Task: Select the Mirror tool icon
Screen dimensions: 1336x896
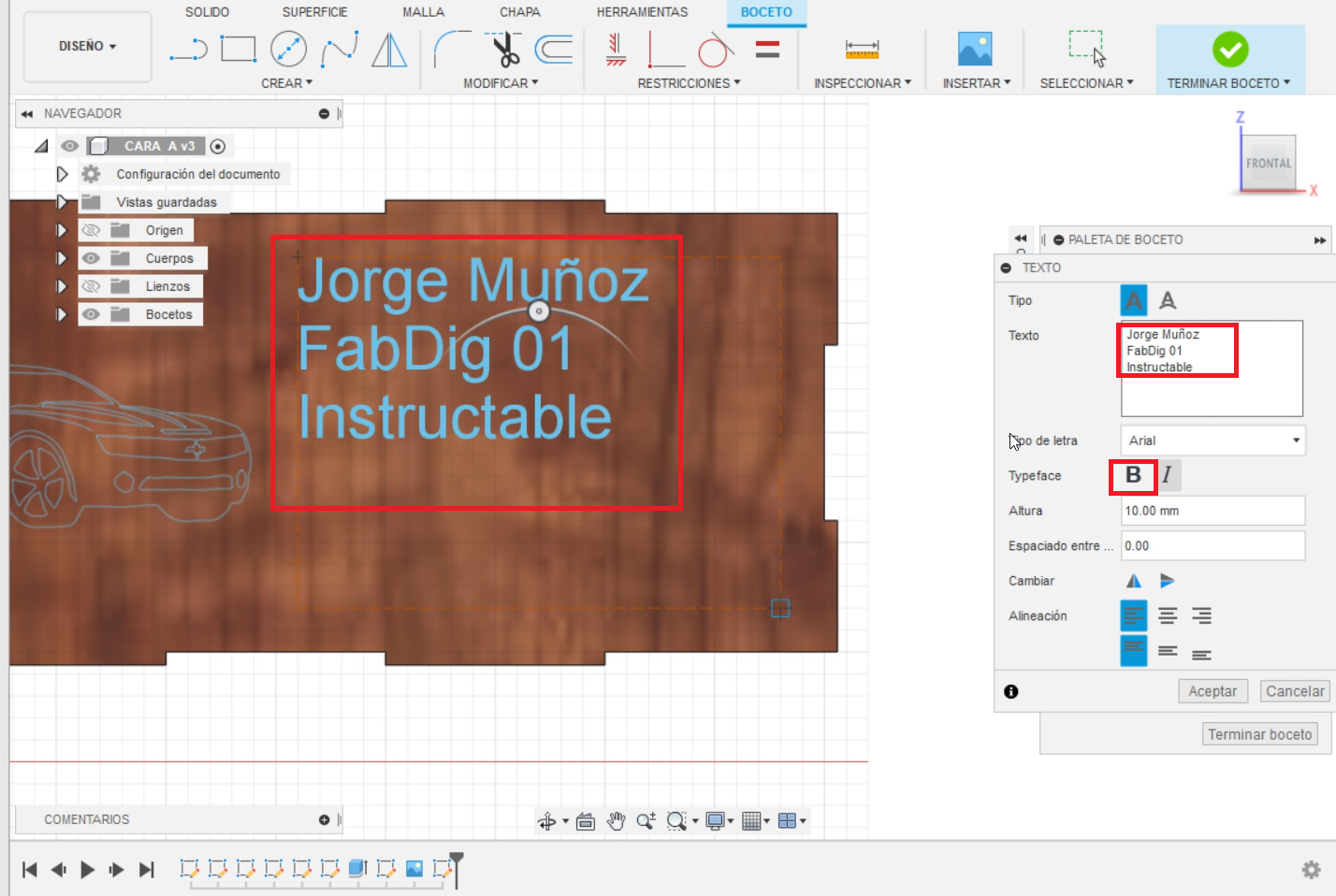Action: pyautogui.click(x=389, y=50)
